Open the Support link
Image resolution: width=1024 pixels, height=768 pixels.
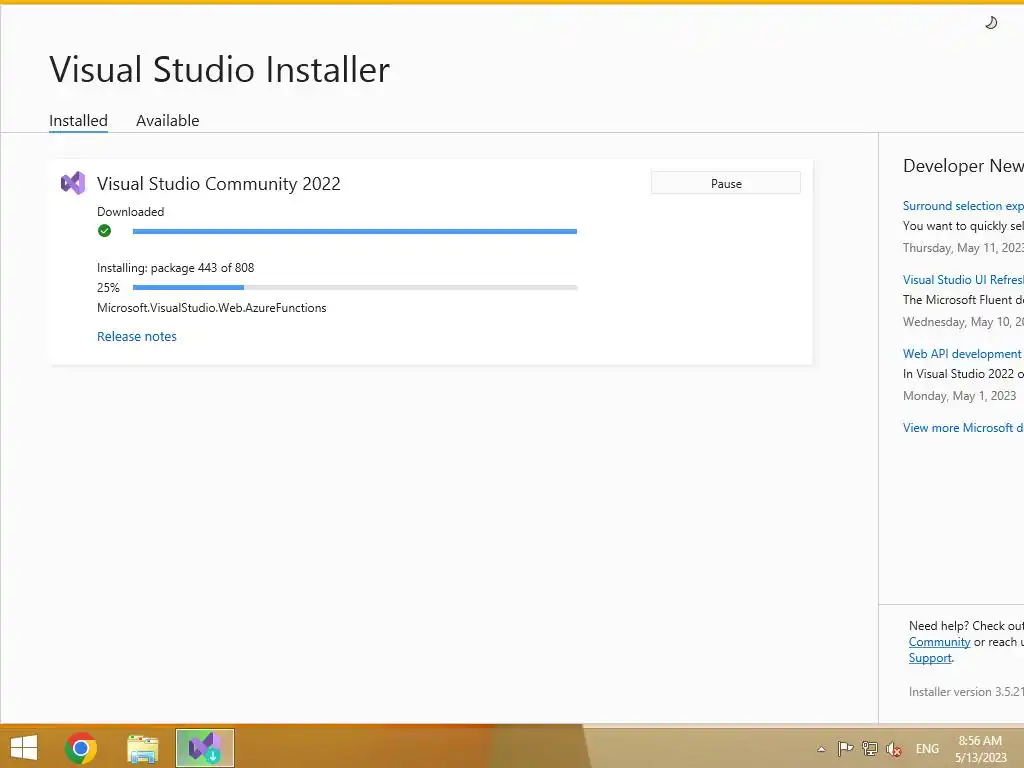tap(930, 658)
